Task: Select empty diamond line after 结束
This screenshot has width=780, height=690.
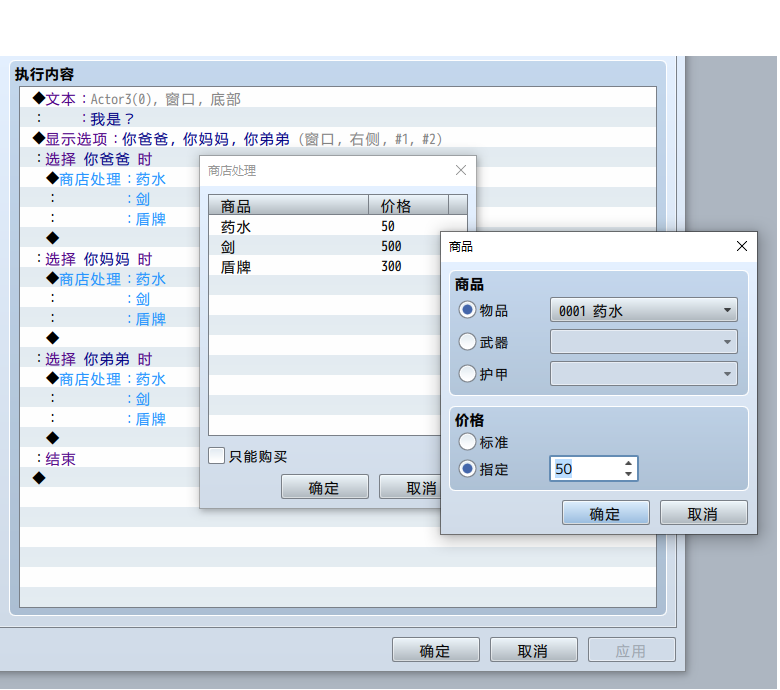Action: 110,478
